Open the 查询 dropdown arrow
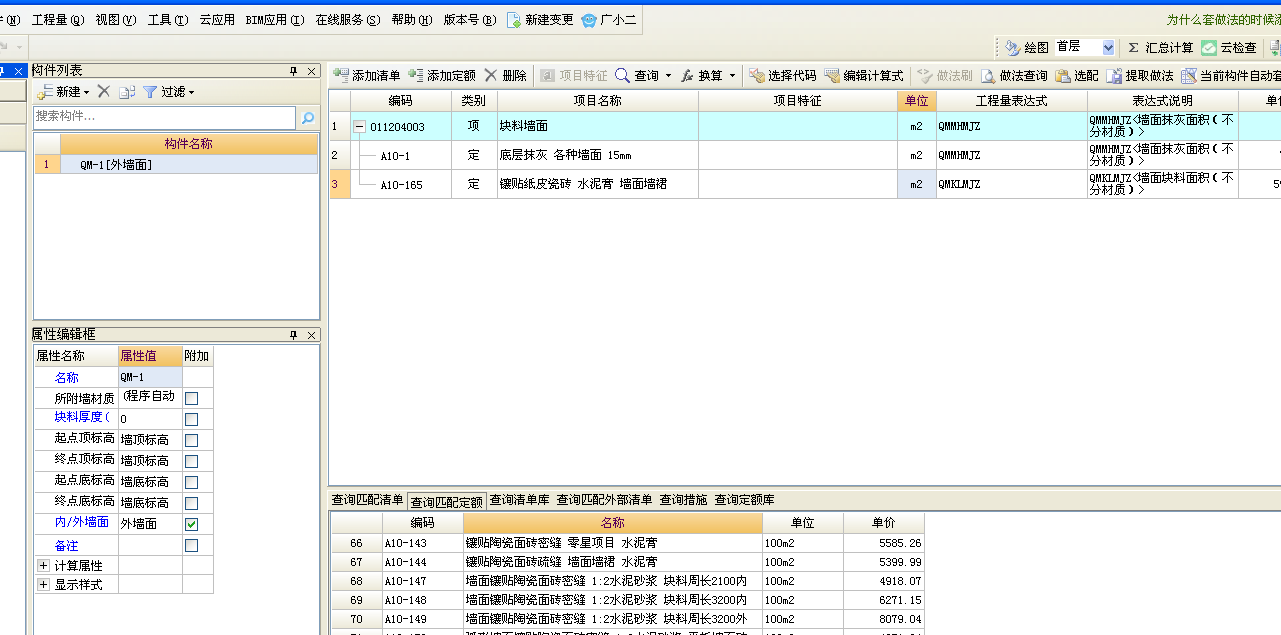This screenshot has height=635, width=1281. tap(668, 75)
